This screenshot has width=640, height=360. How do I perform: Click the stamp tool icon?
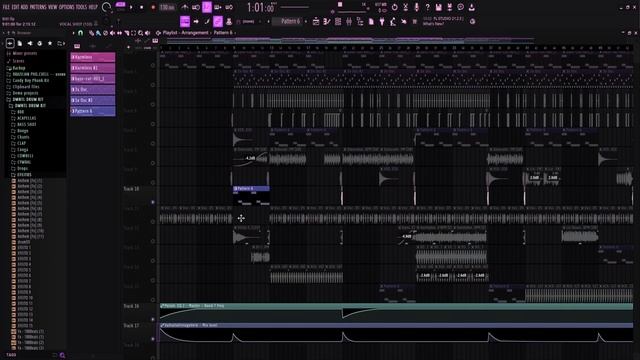tap(229, 21)
